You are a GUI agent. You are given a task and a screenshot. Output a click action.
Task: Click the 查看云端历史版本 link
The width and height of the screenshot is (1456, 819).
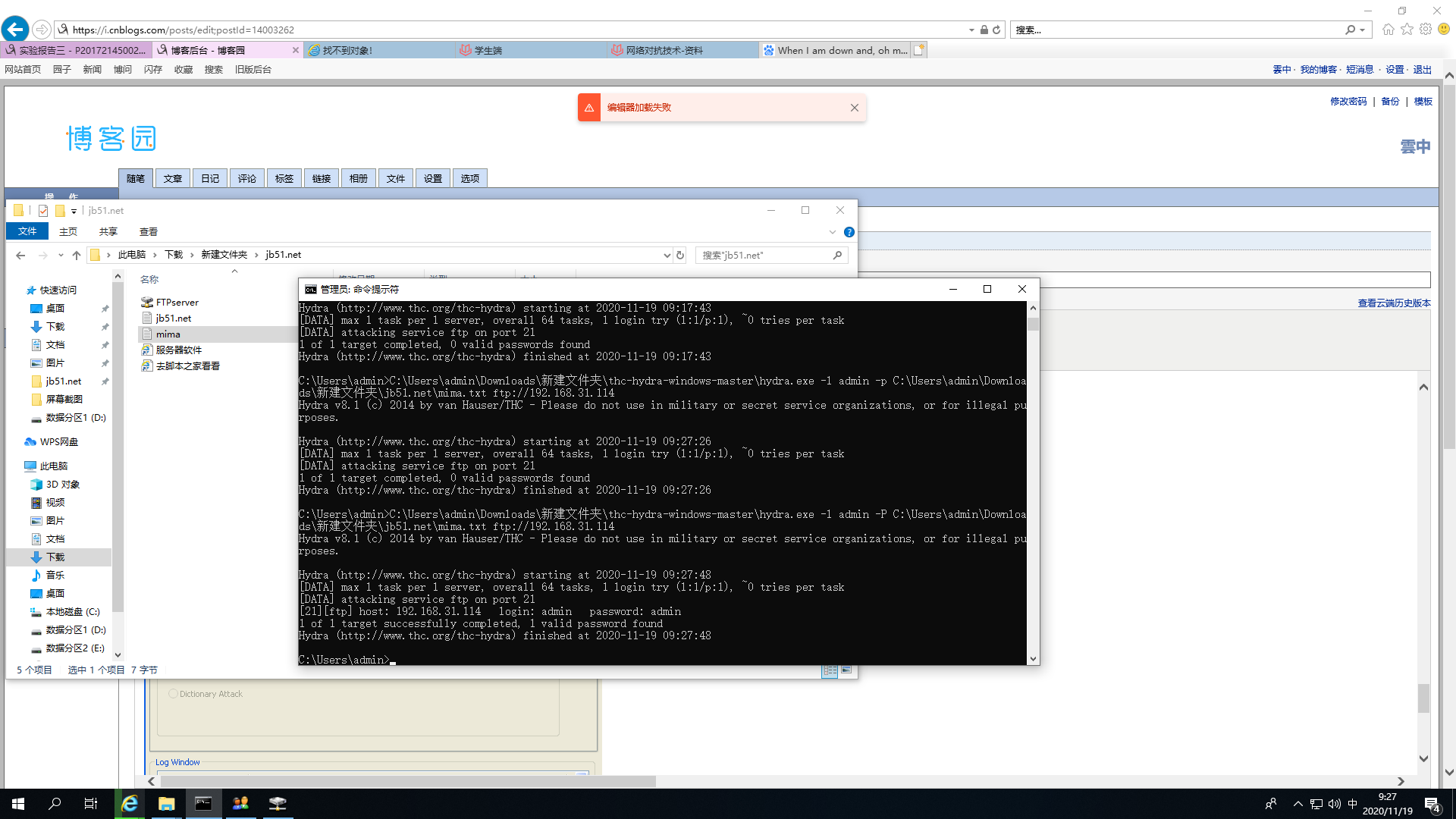click(1394, 303)
